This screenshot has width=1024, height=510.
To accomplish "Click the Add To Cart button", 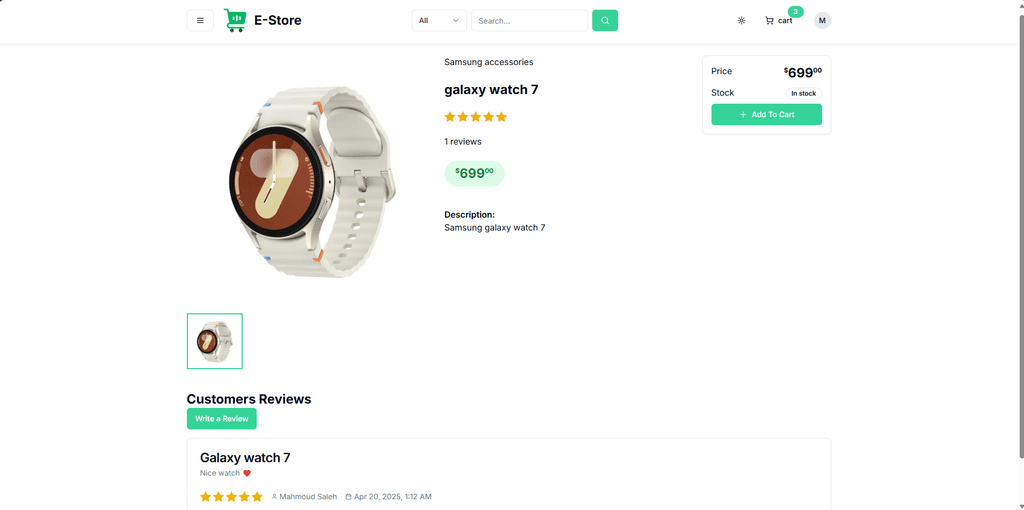I will [767, 114].
